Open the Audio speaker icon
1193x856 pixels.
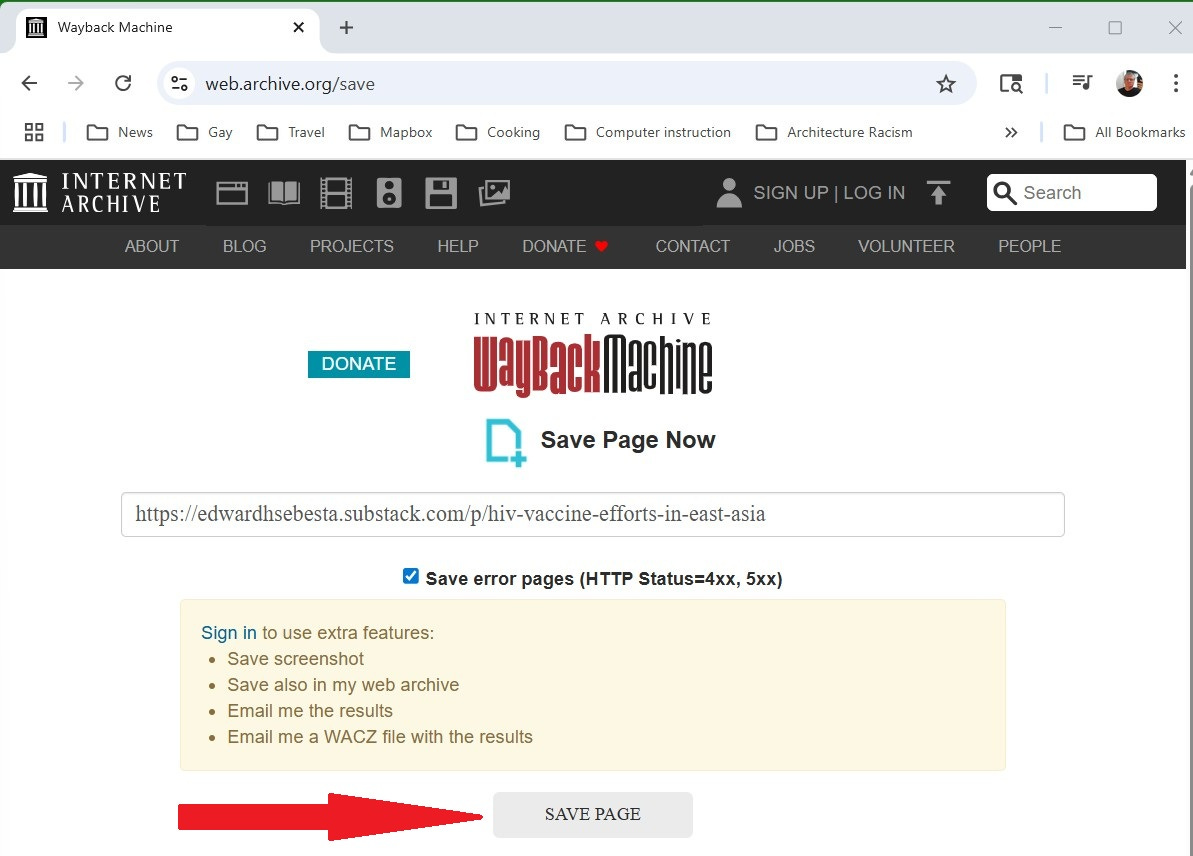click(x=389, y=193)
